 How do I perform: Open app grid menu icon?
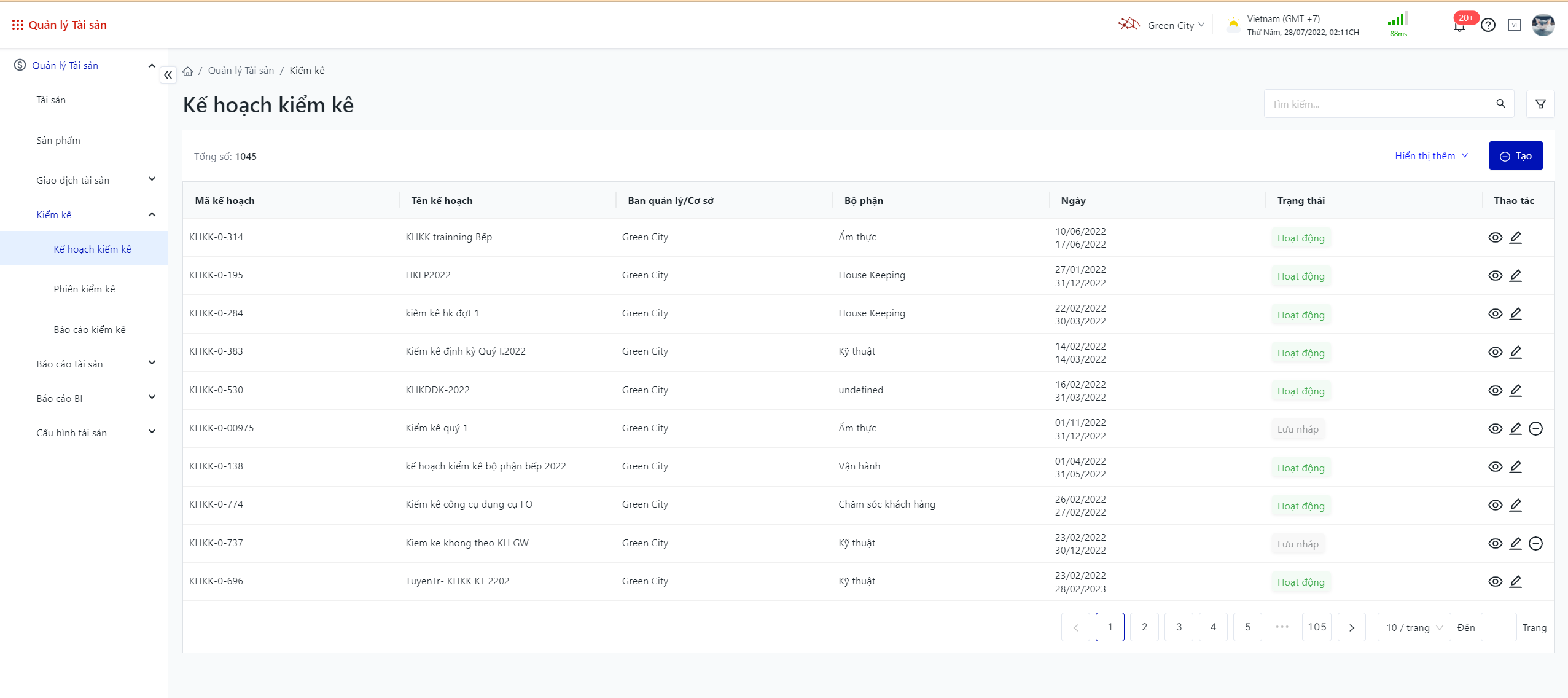(x=17, y=25)
